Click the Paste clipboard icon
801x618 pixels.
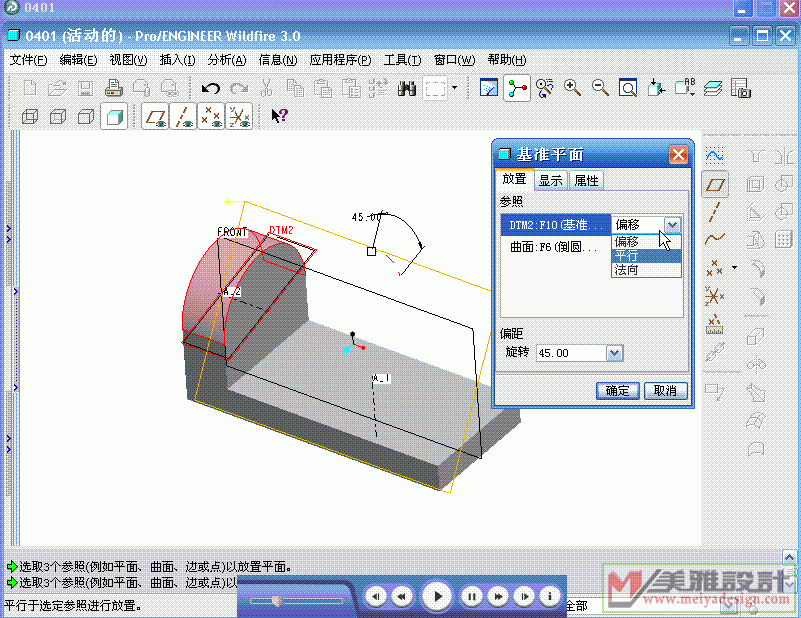tap(323, 88)
